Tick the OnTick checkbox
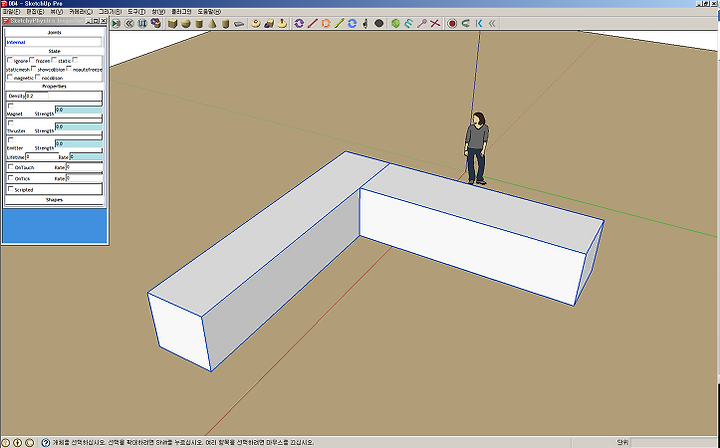The width and height of the screenshot is (720, 448). [x=11, y=178]
